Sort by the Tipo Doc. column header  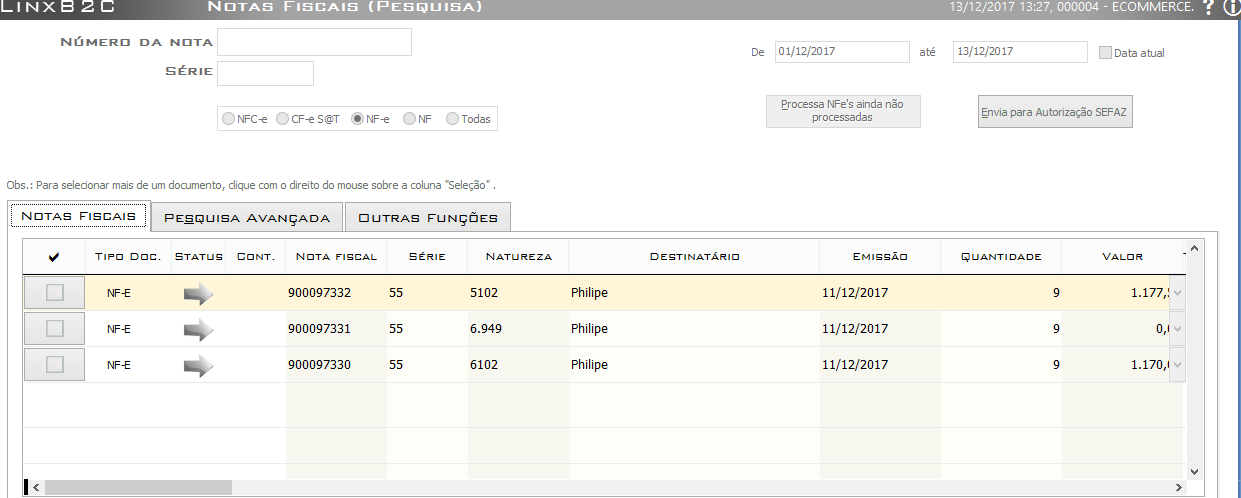(128, 257)
